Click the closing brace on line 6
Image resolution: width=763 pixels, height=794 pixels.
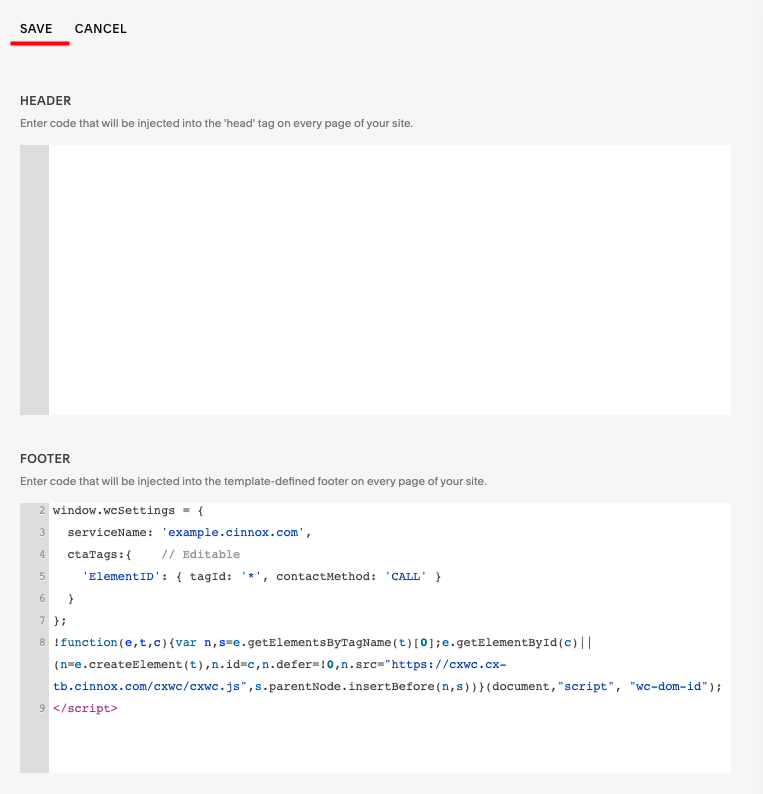coord(71,599)
